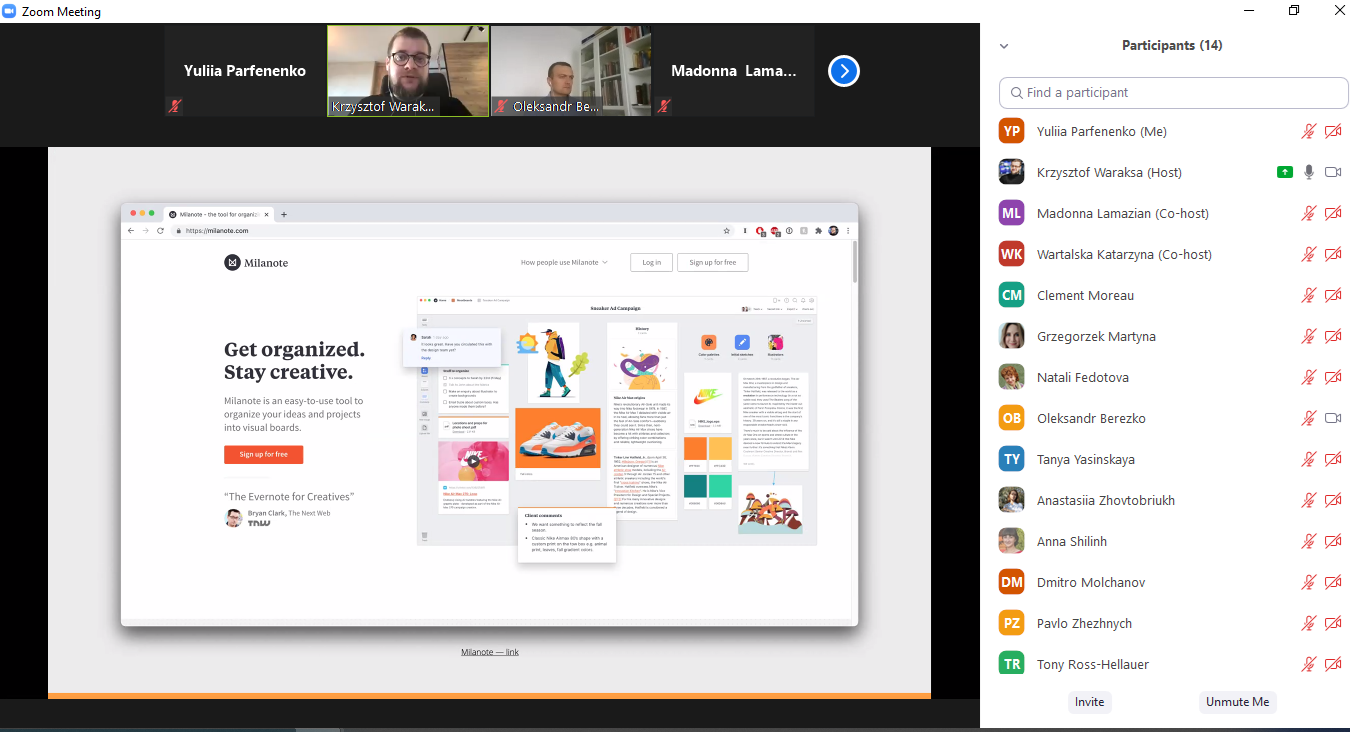Click the browser back arrow
The image size is (1350, 732).
click(x=131, y=230)
